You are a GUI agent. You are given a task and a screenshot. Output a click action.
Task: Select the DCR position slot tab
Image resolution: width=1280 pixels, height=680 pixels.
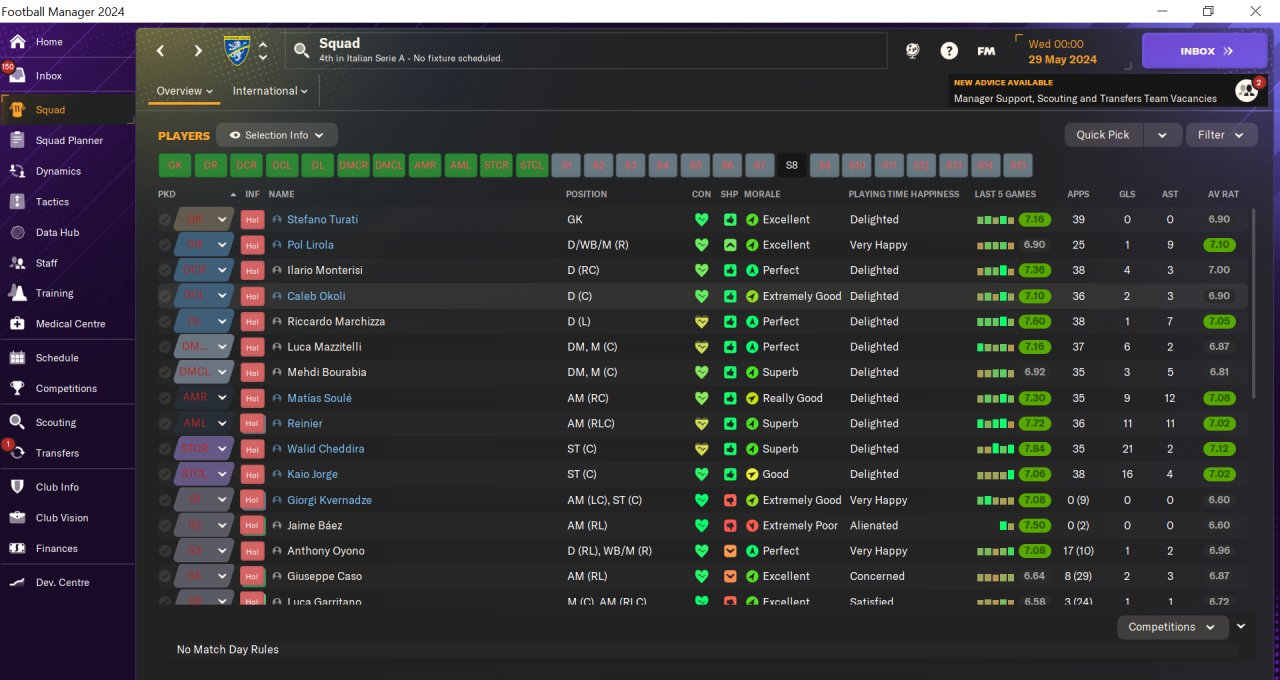point(246,166)
